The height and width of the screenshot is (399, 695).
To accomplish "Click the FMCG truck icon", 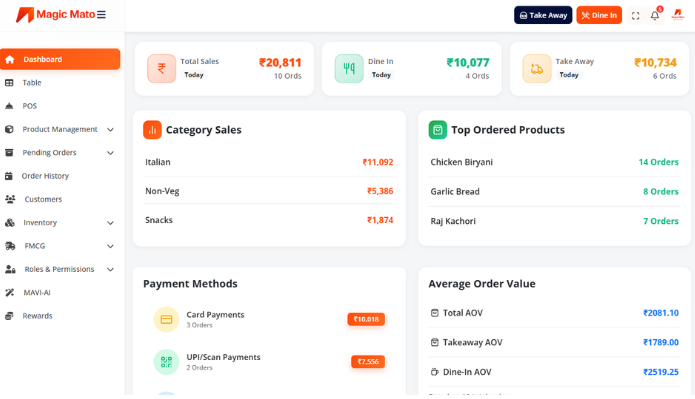I will click(10, 246).
